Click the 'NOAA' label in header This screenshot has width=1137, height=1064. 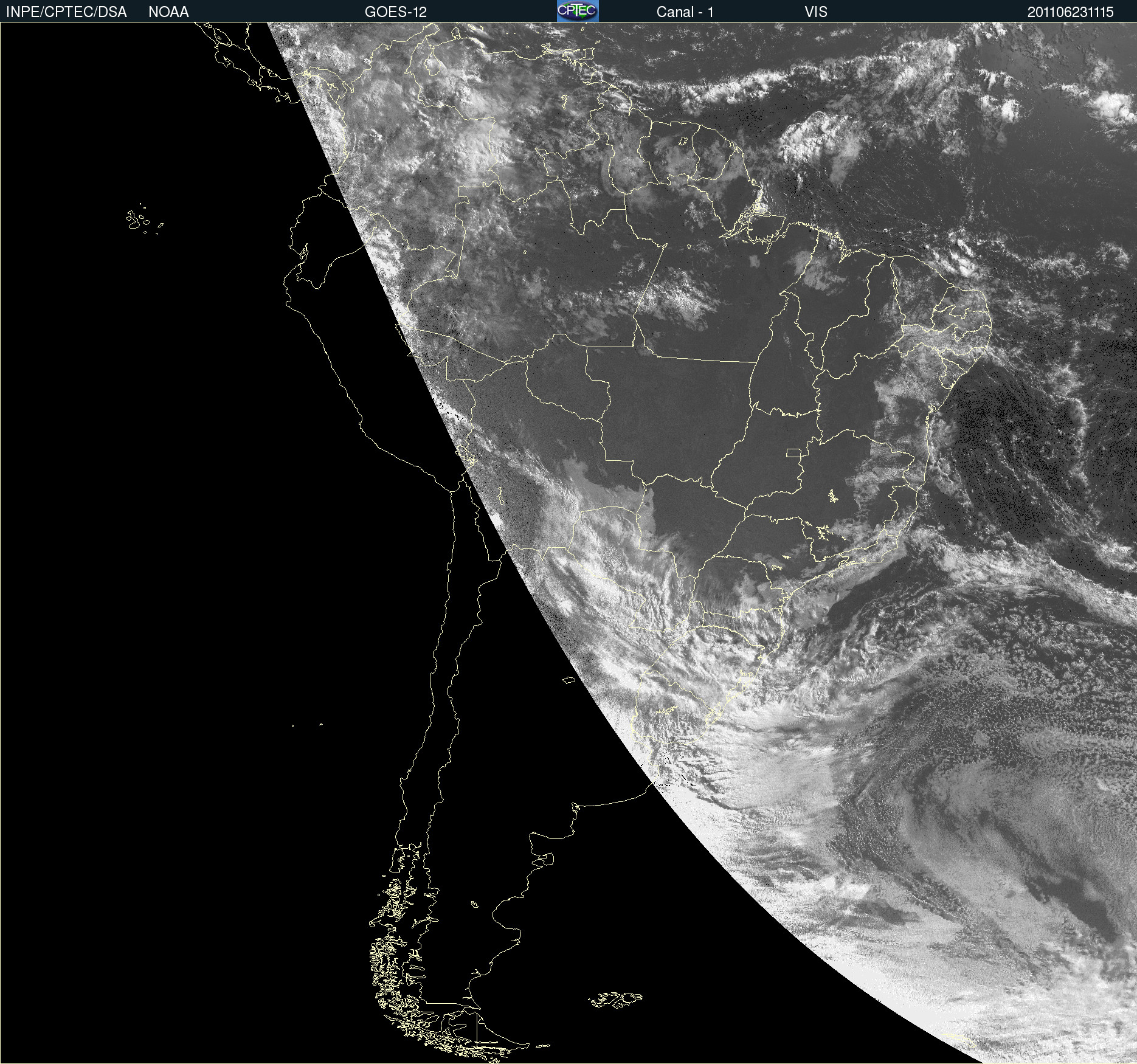pyautogui.click(x=168, y=12)
